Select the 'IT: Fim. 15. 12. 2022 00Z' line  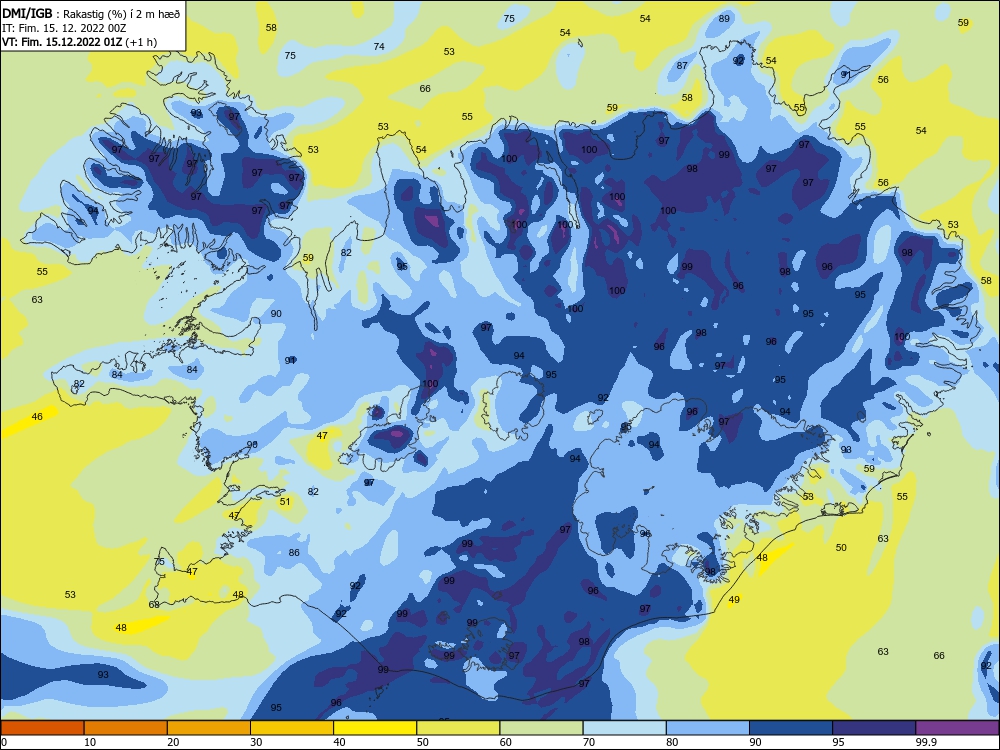[x=64, y=29]
